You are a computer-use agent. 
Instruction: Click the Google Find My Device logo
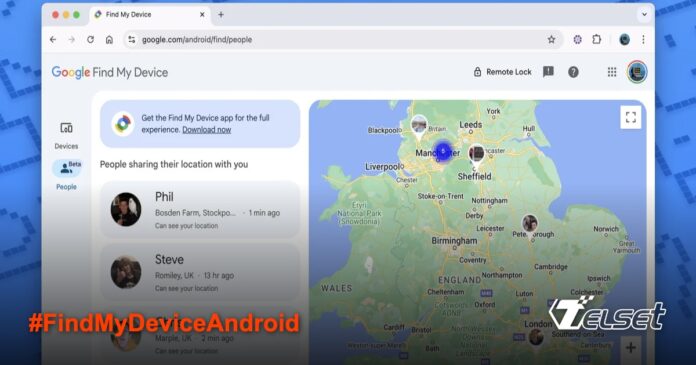click(x=110, y=72)
